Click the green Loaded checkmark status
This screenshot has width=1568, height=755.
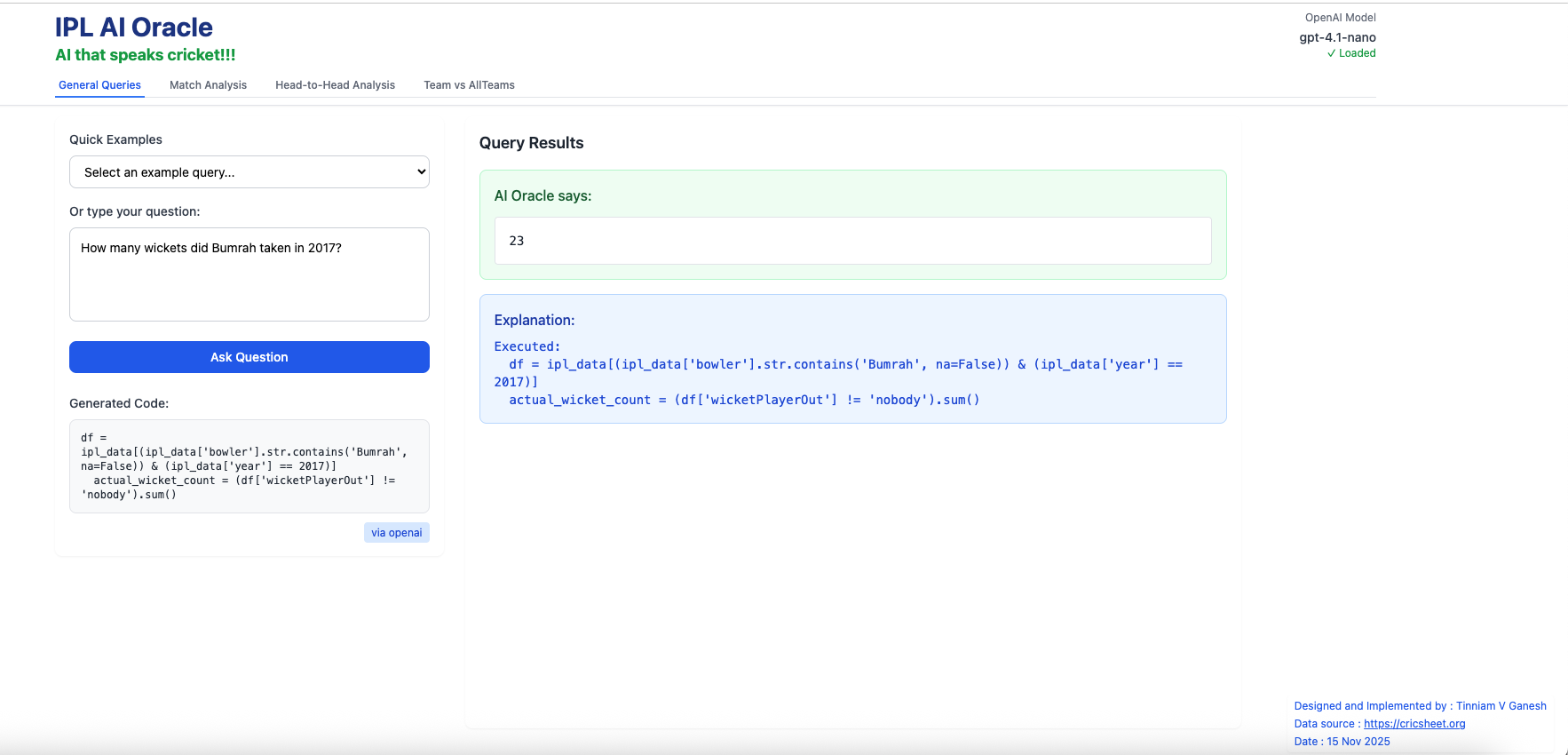coord(1351,53)
